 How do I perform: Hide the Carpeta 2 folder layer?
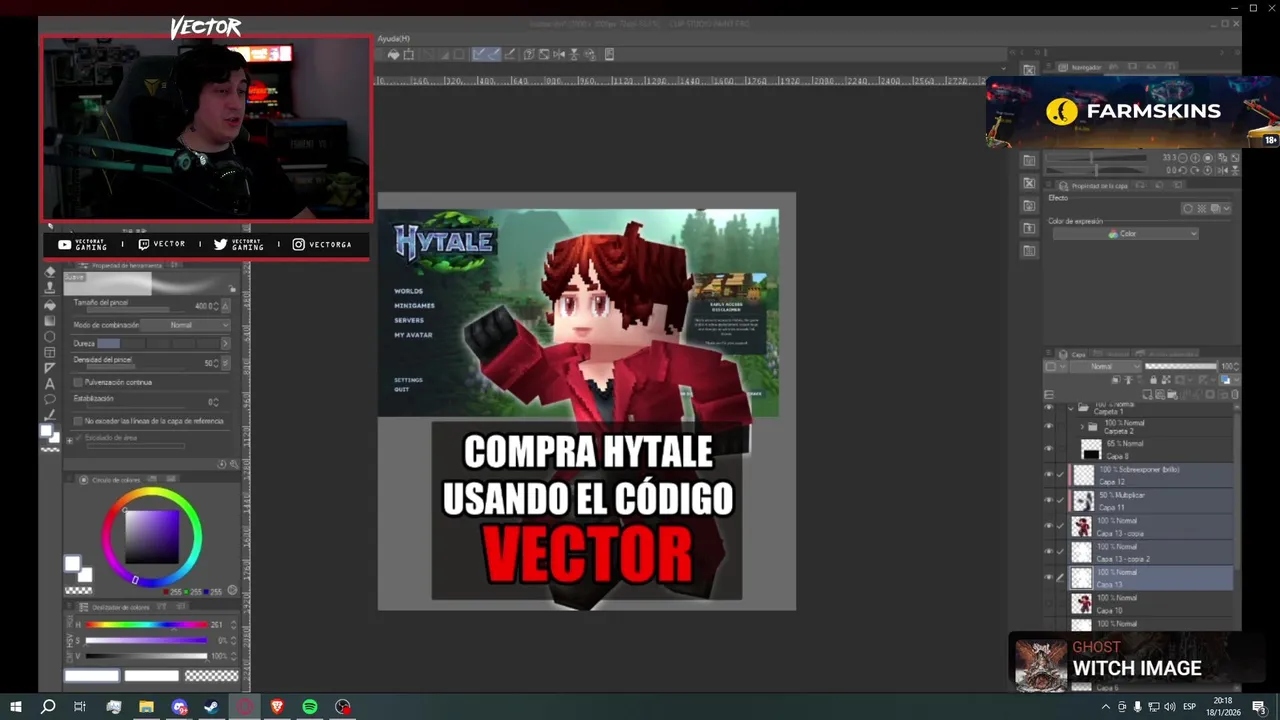coord(1049,426)
